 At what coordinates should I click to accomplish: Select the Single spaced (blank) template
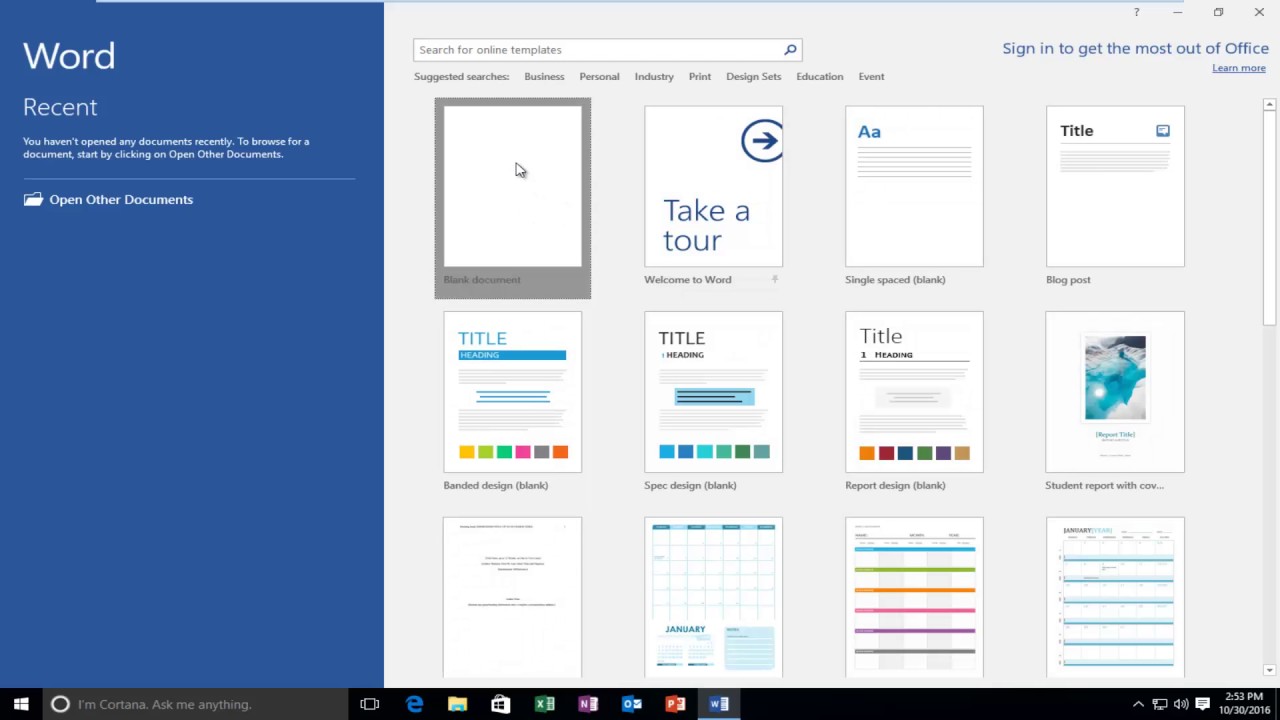914,186
